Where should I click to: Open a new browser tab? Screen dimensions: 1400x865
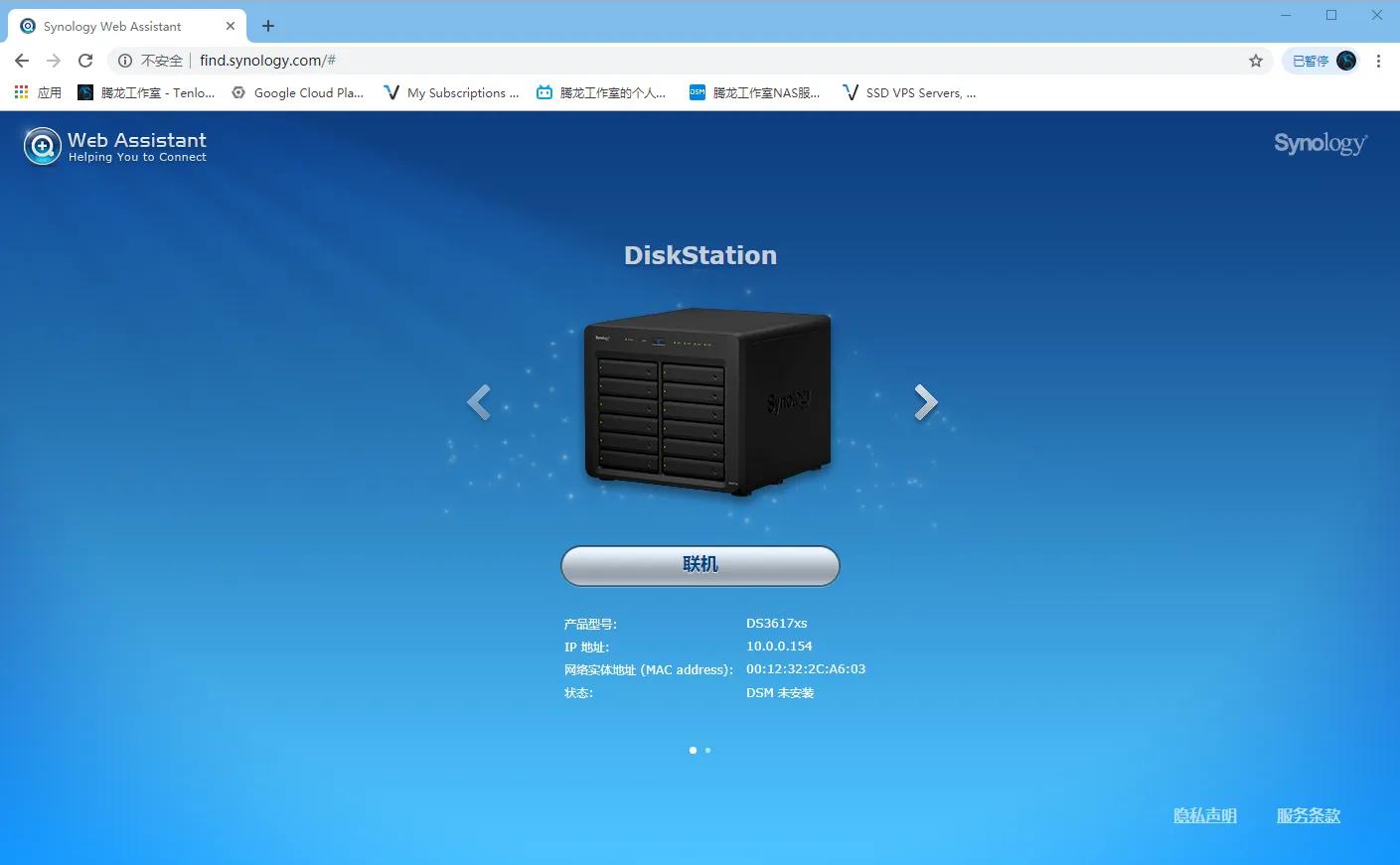tap(267, 26)
